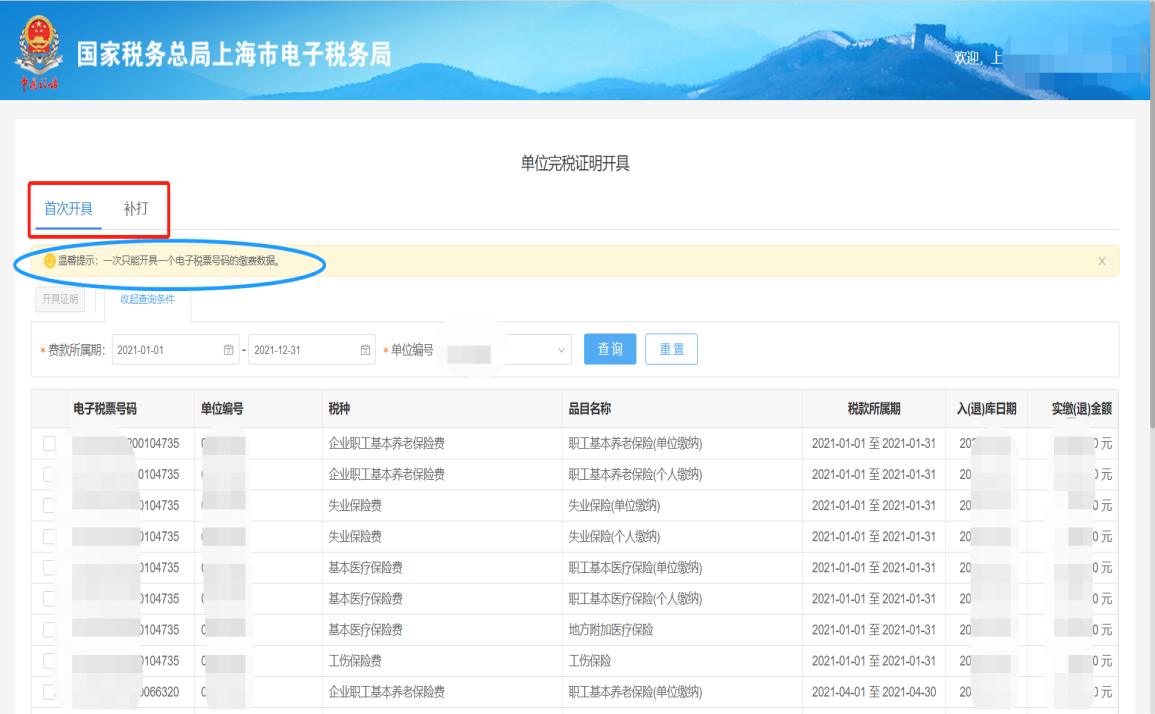The width and height of the screenshot is (1155, 714).
Task: Click the 电子税票号码 column header
Action: 105,409
